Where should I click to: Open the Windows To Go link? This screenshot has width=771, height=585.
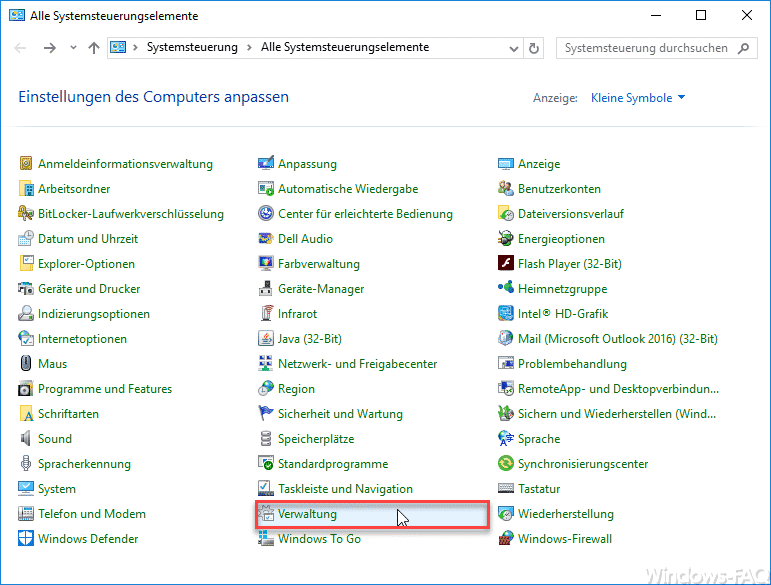(319, 539)
